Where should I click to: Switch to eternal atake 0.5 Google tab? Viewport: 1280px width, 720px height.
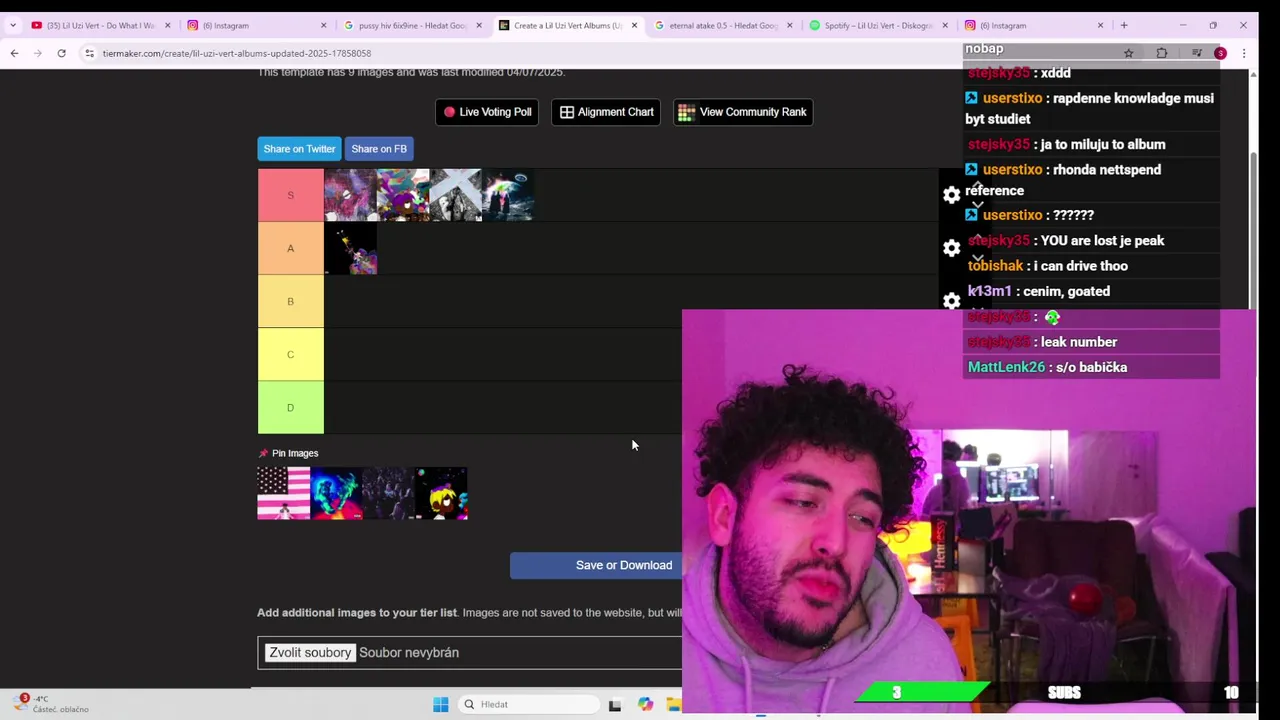click(x=722, y=25)
